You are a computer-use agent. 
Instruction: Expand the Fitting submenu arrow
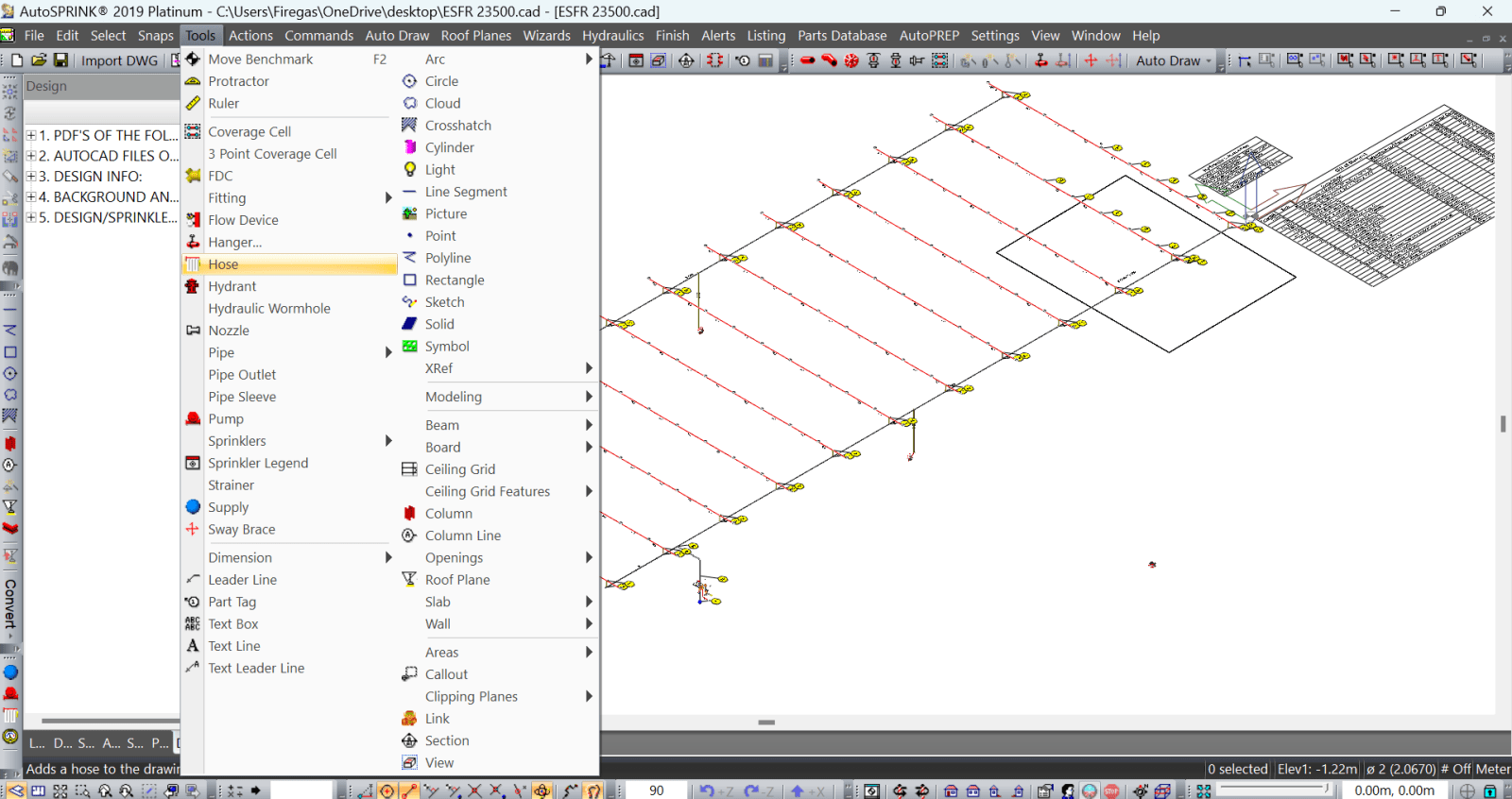pyautogui.click(x=388, y=198)
